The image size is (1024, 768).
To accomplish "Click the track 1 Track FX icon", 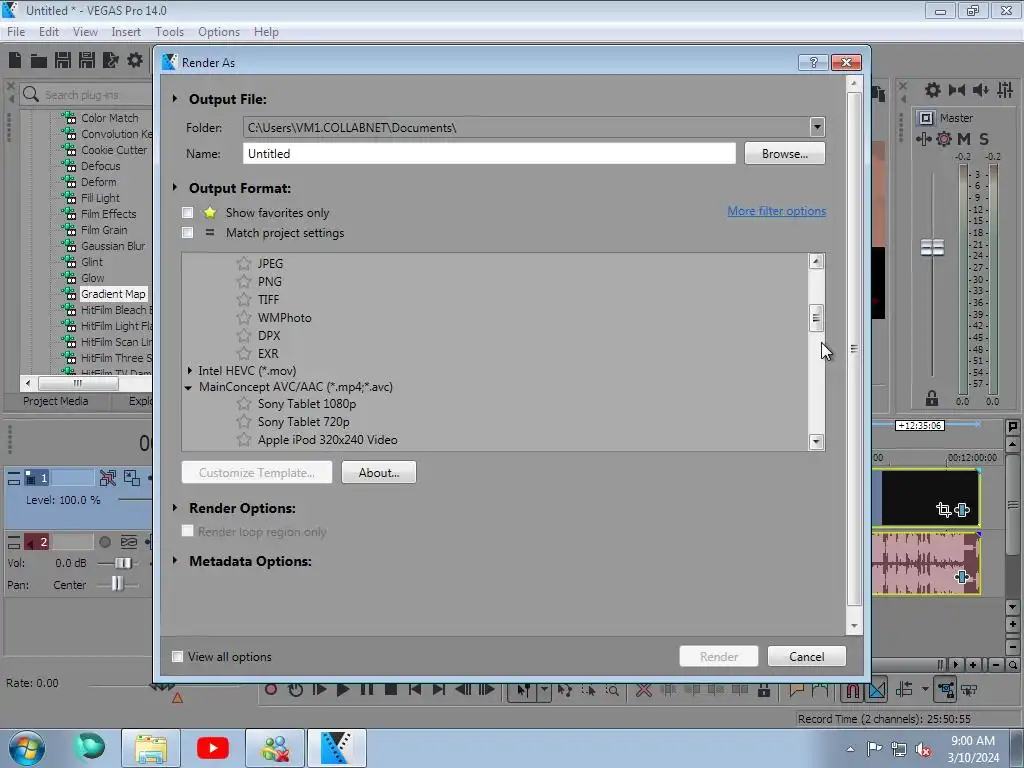I will 108,478.
